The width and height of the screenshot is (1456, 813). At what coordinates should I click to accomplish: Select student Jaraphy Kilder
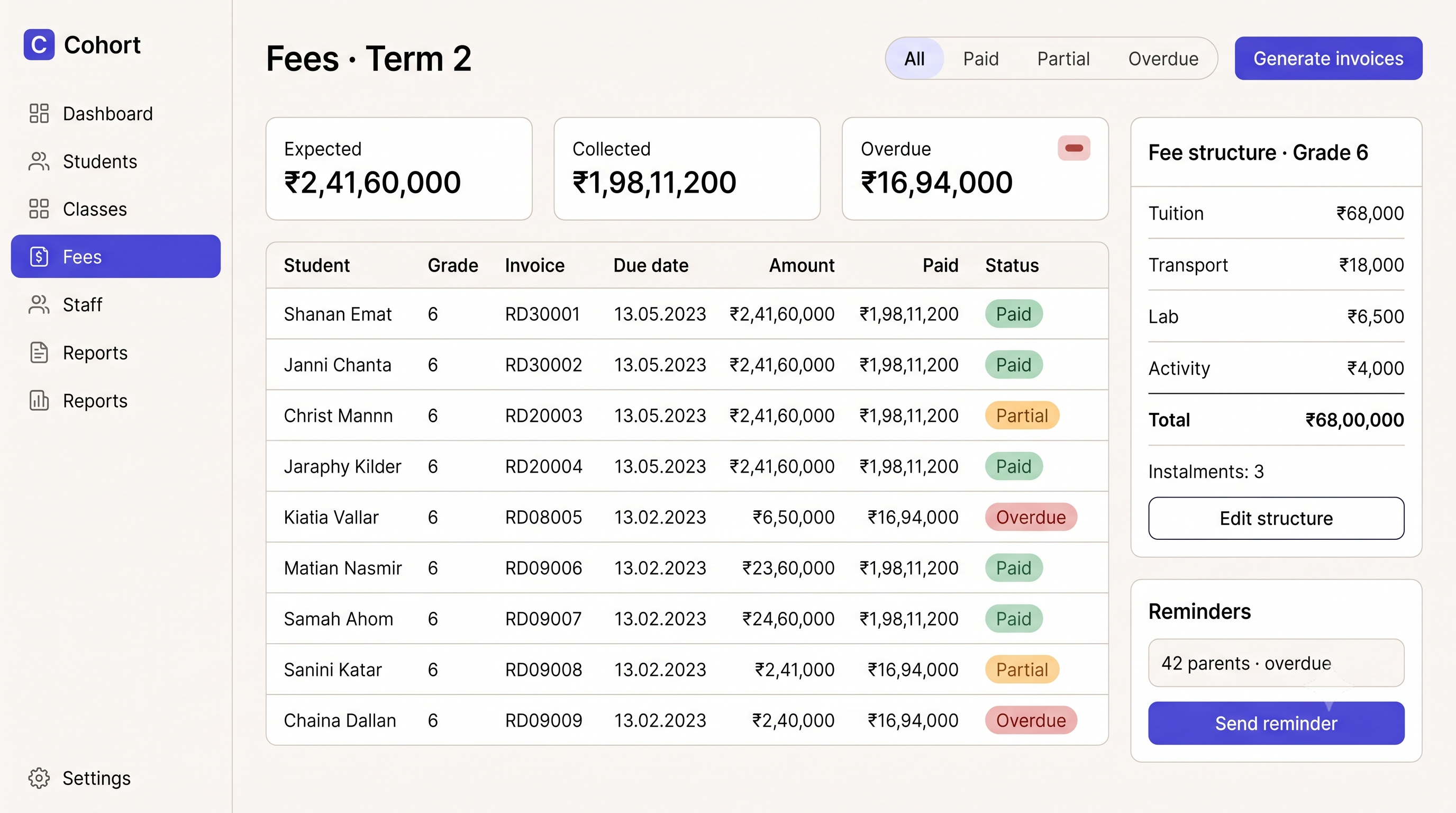coord(342,466)
